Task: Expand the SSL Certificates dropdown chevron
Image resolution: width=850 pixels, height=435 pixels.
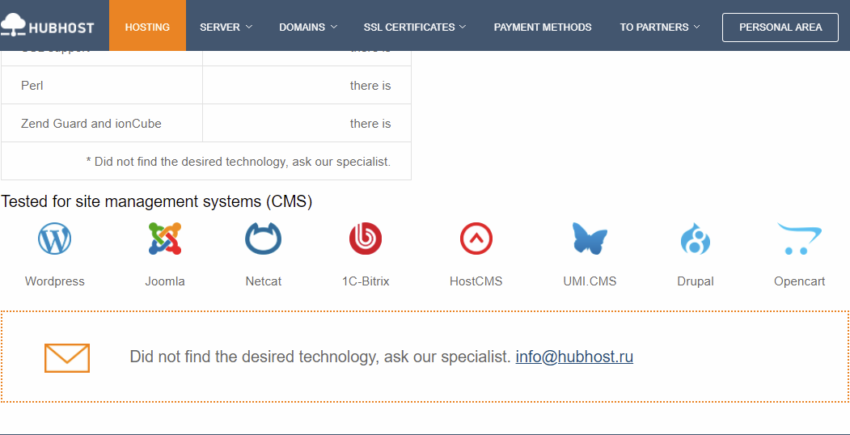Action: point(462,27)
